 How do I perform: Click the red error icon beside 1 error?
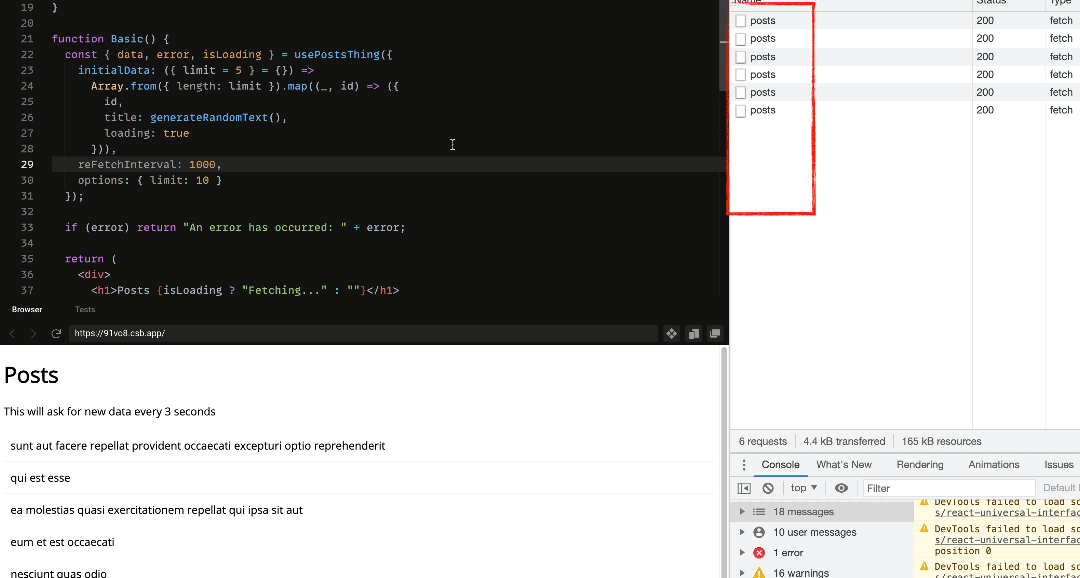(759, 553)
